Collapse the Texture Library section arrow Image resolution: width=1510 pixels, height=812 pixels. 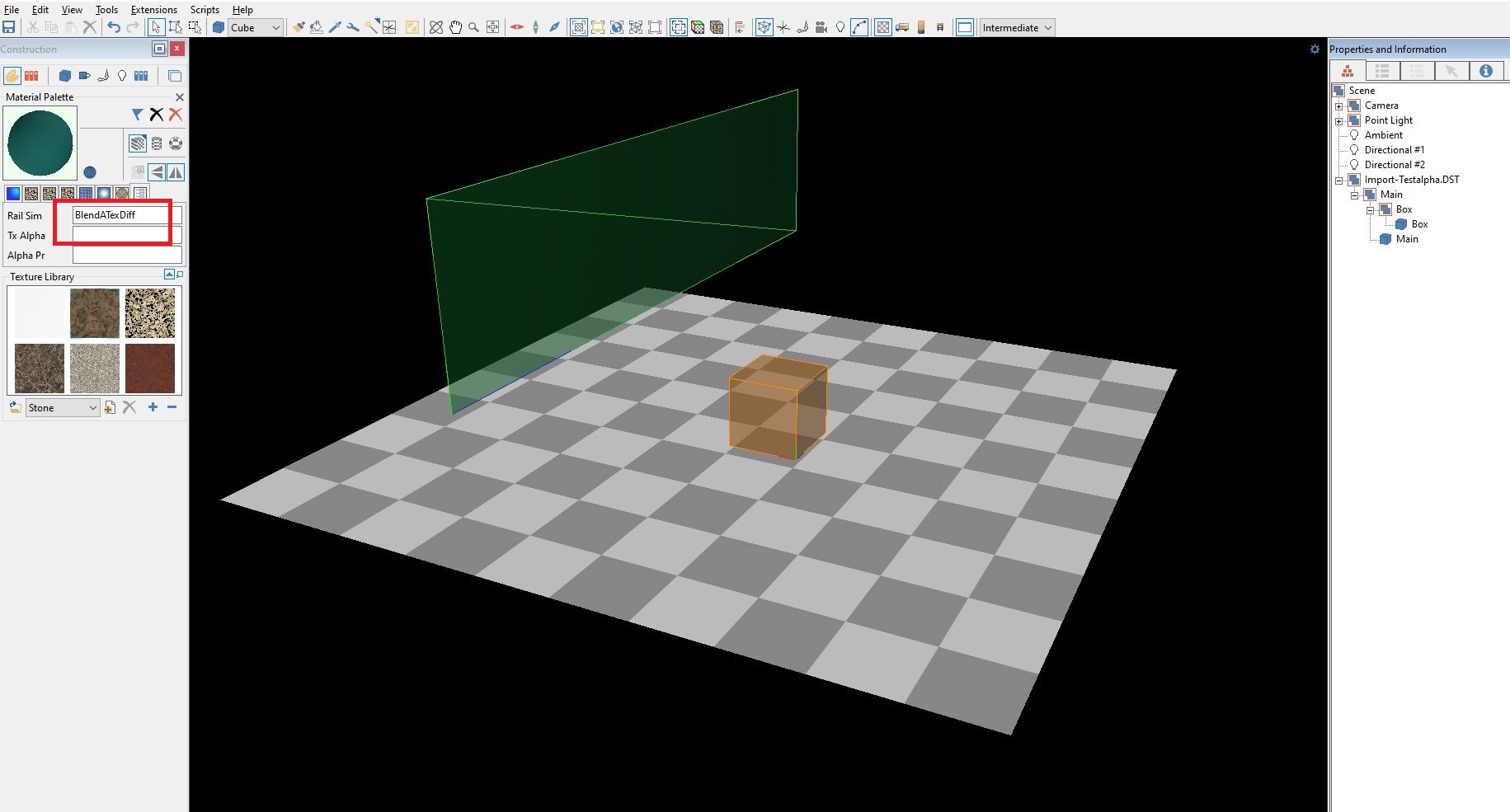coord(169,275)
